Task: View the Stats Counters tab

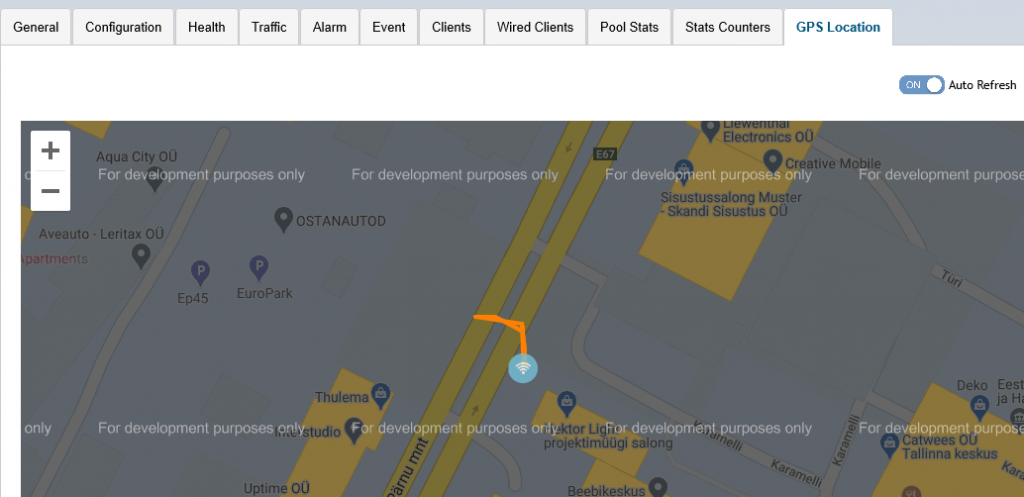Action: (727, 27)
